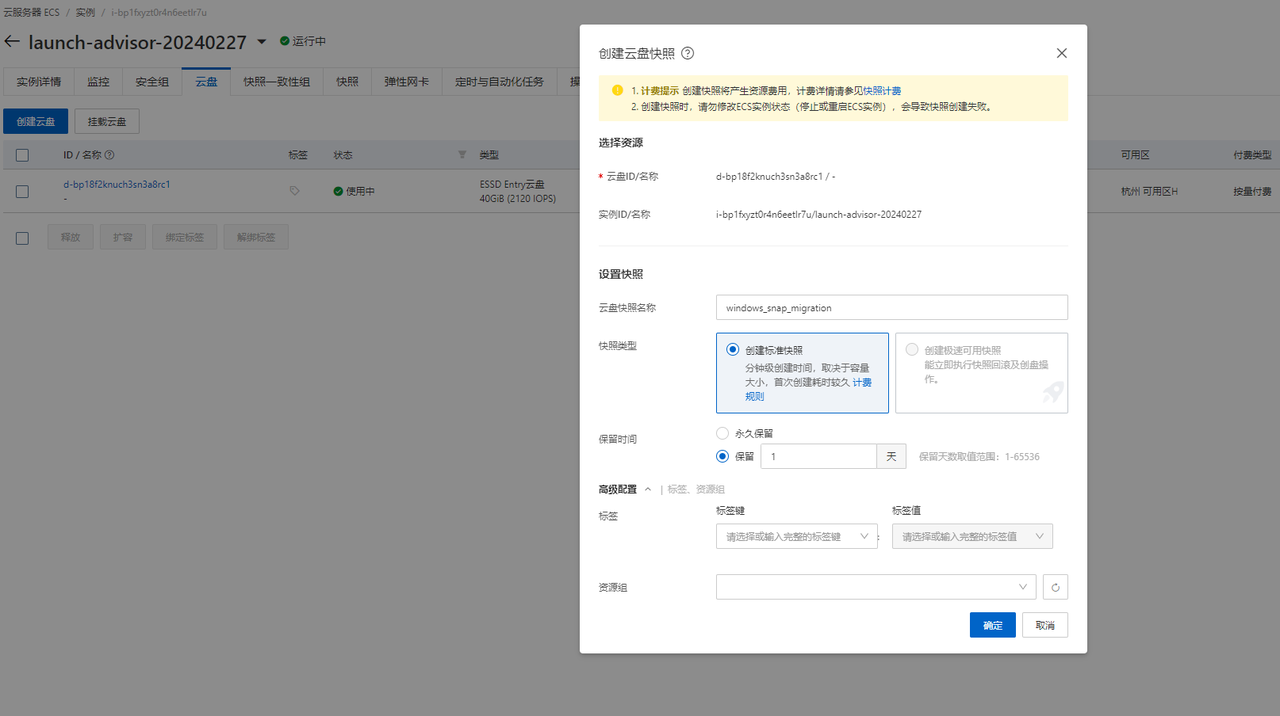Open dropdown arrow next to launch-advisor-20240227
1280x716 pixels.
(x=262, y=42)
